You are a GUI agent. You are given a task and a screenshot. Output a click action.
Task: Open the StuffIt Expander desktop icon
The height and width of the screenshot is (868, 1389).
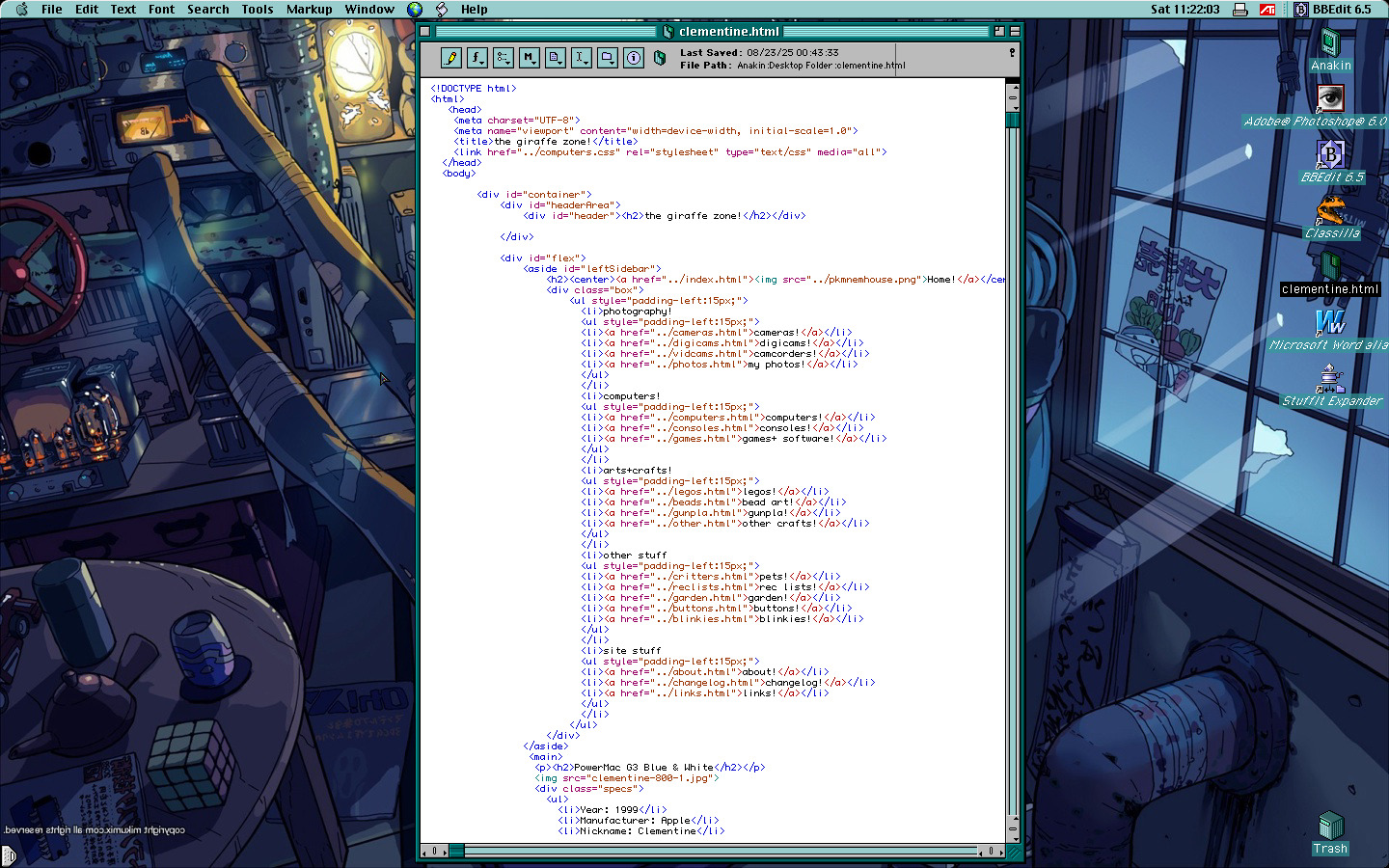[1330, 378]
